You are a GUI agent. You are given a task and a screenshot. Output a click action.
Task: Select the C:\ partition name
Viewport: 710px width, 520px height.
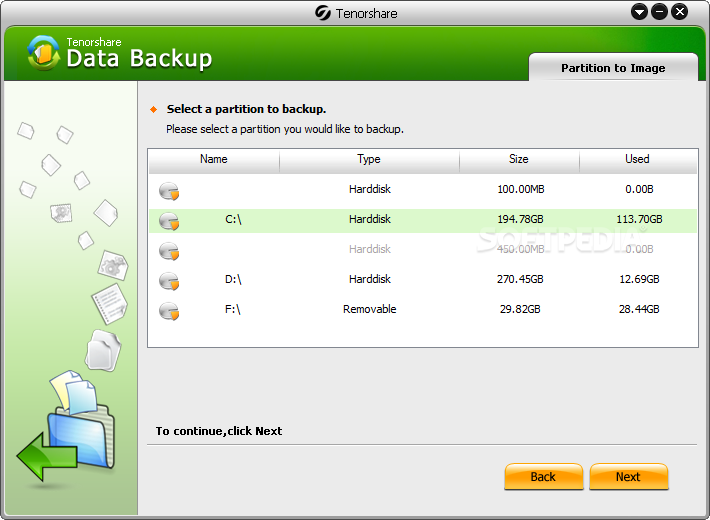[x=233, y=219]
